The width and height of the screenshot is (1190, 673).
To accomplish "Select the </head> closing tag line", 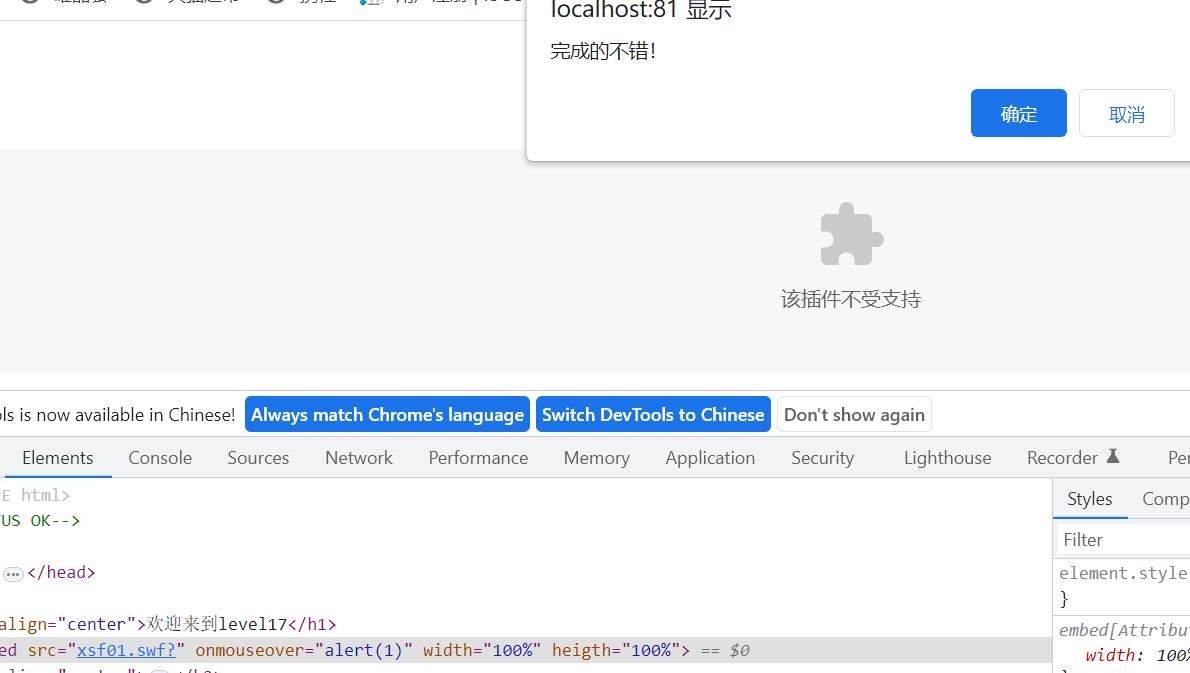I will click(61, 572).
